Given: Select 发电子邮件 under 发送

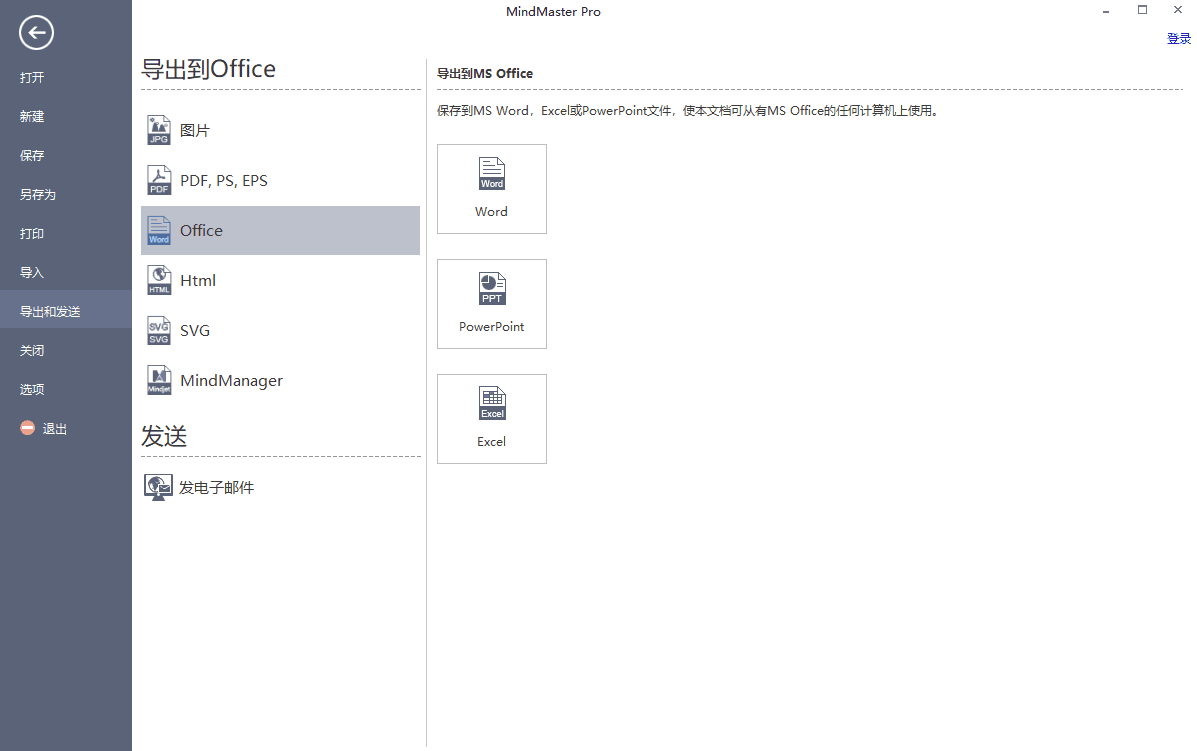Looking at the screenshot, I should 216,487.
